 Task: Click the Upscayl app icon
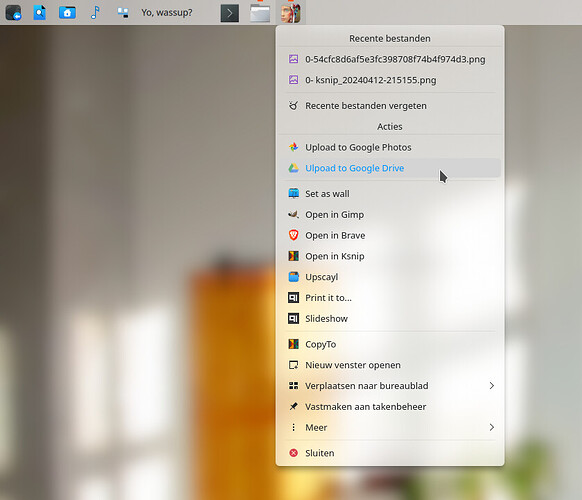coord(294,277)
